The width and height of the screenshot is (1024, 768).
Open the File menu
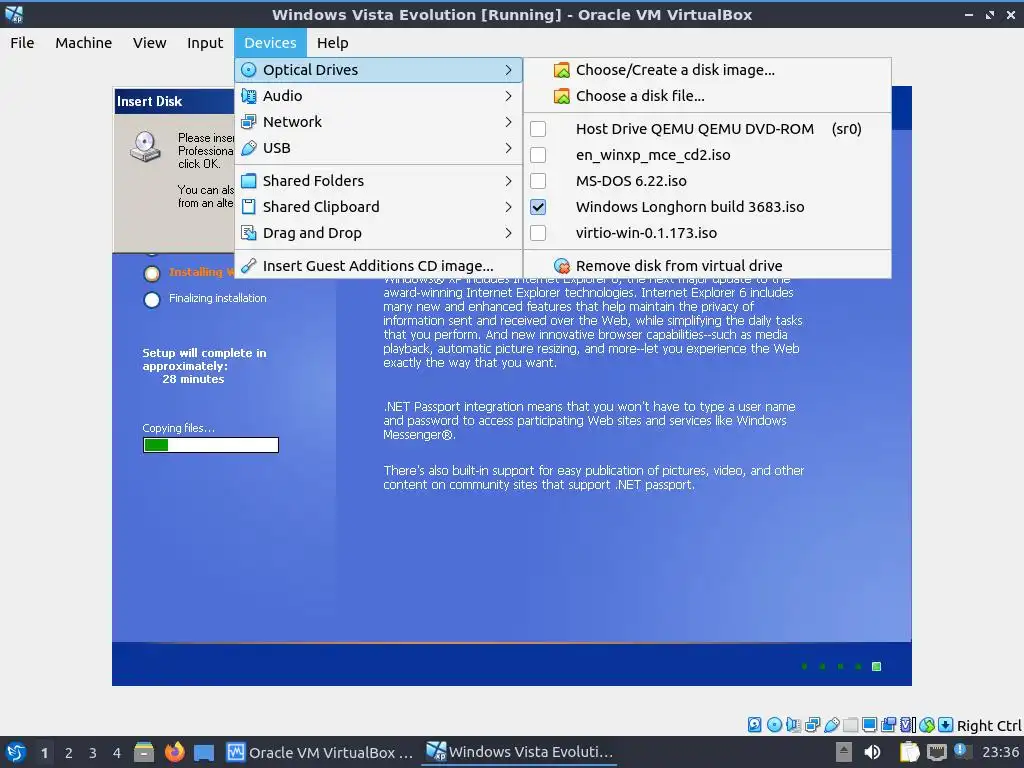tap(22, 42)
